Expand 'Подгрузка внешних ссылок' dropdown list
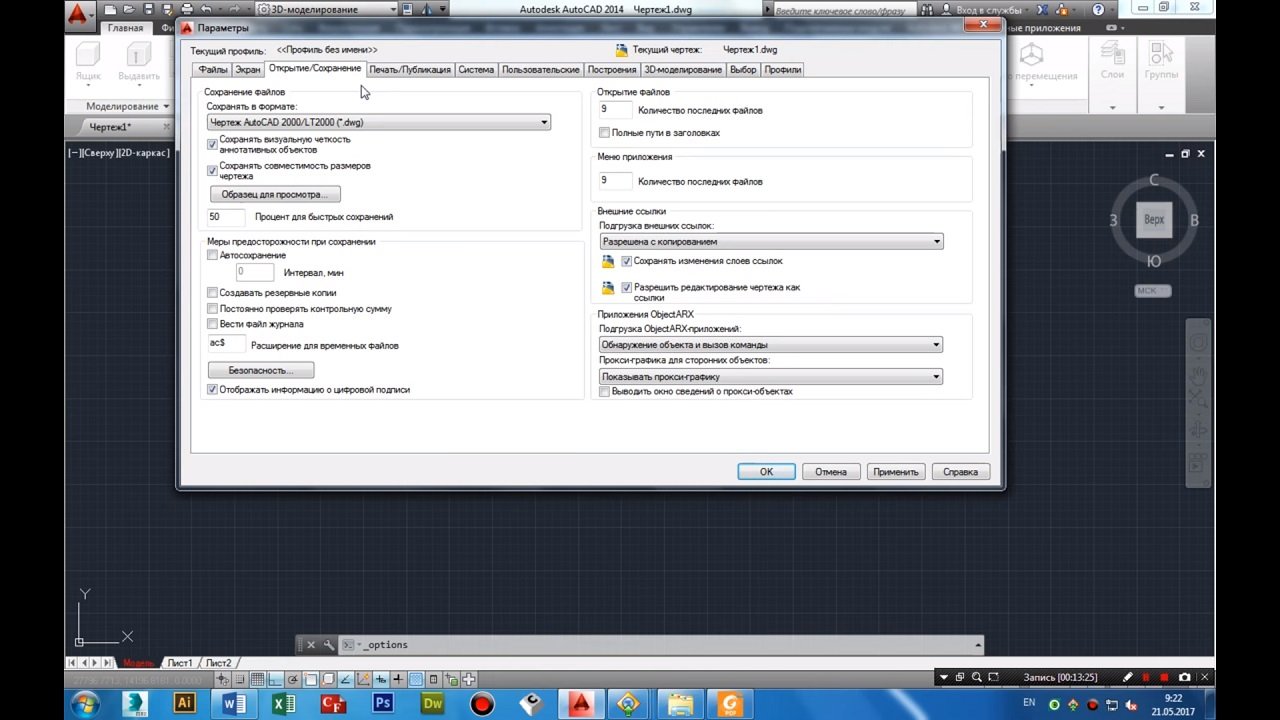 coord(770,242)
